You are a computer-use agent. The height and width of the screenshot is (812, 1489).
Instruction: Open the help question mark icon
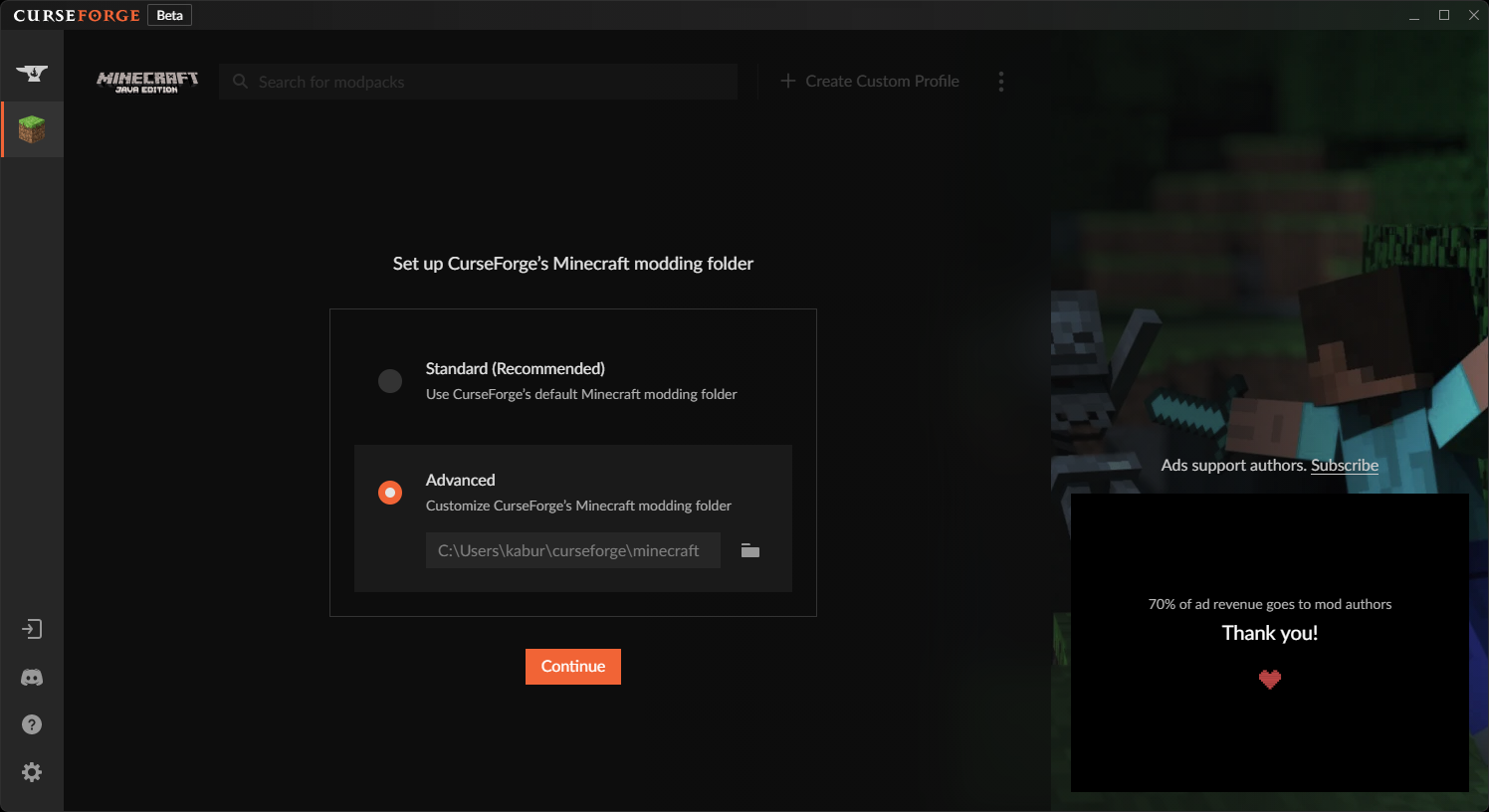(32, 724)
